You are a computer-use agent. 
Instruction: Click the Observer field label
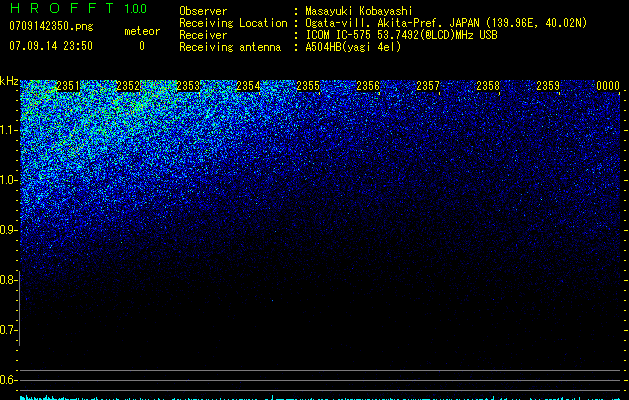(203, 11)
